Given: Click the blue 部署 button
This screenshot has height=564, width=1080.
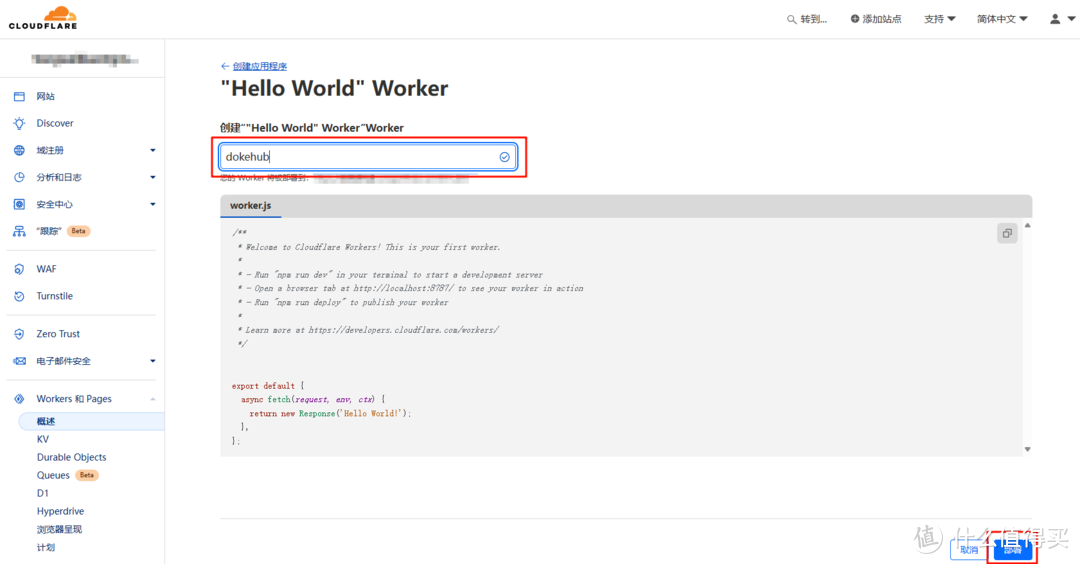Looking at the screenshot, I should pos(1012,550).
